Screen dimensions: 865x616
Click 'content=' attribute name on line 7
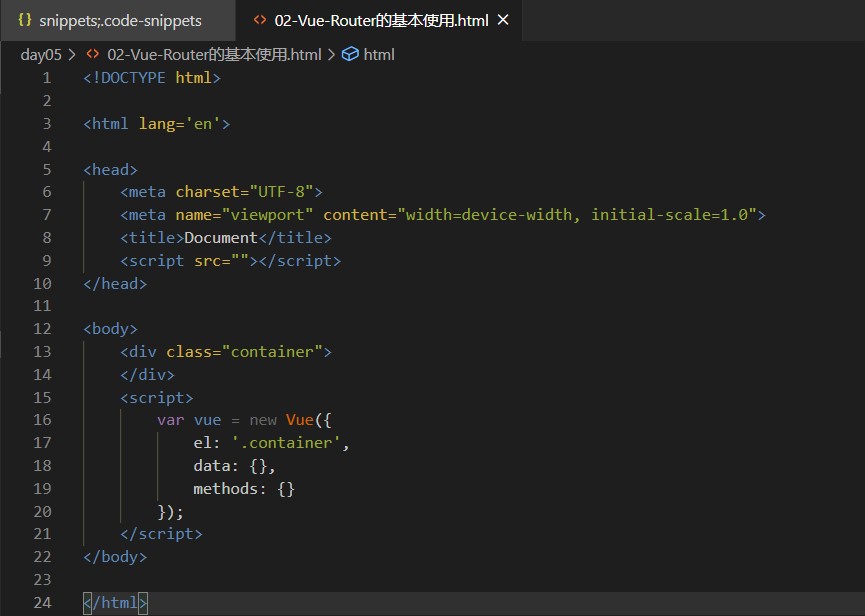360,215
